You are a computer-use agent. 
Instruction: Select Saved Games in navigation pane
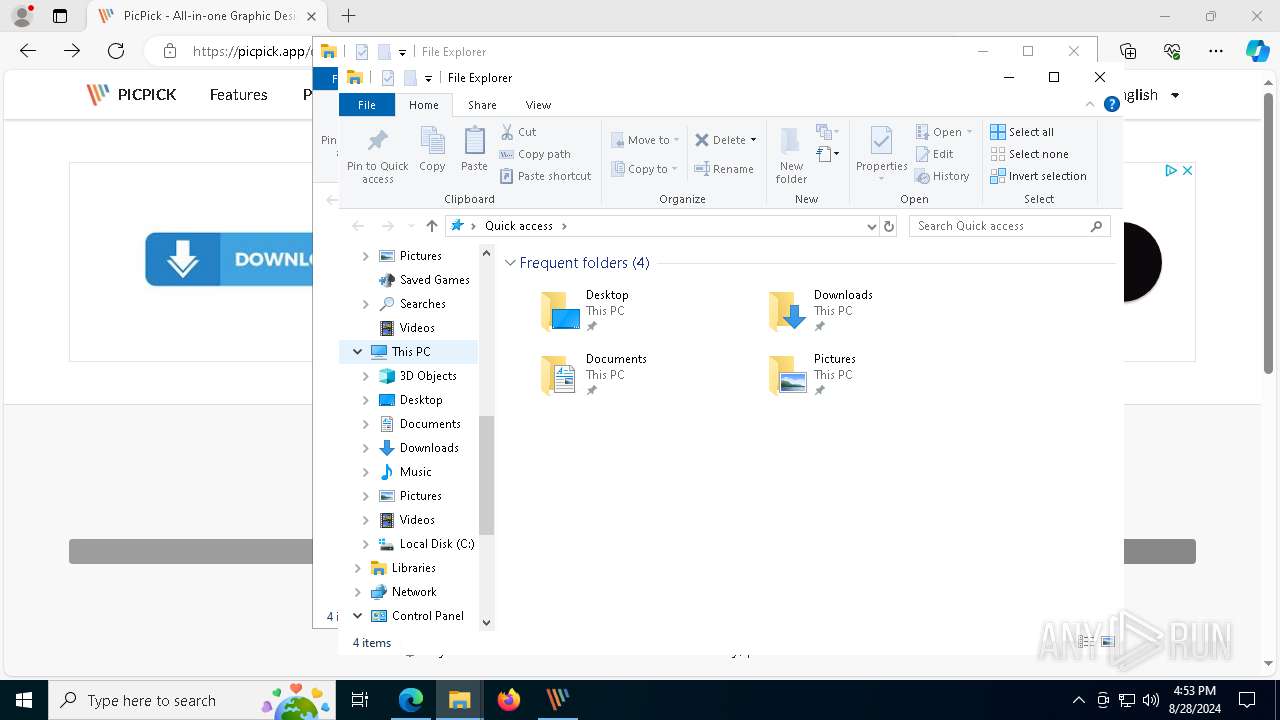[x=434, y=280]
